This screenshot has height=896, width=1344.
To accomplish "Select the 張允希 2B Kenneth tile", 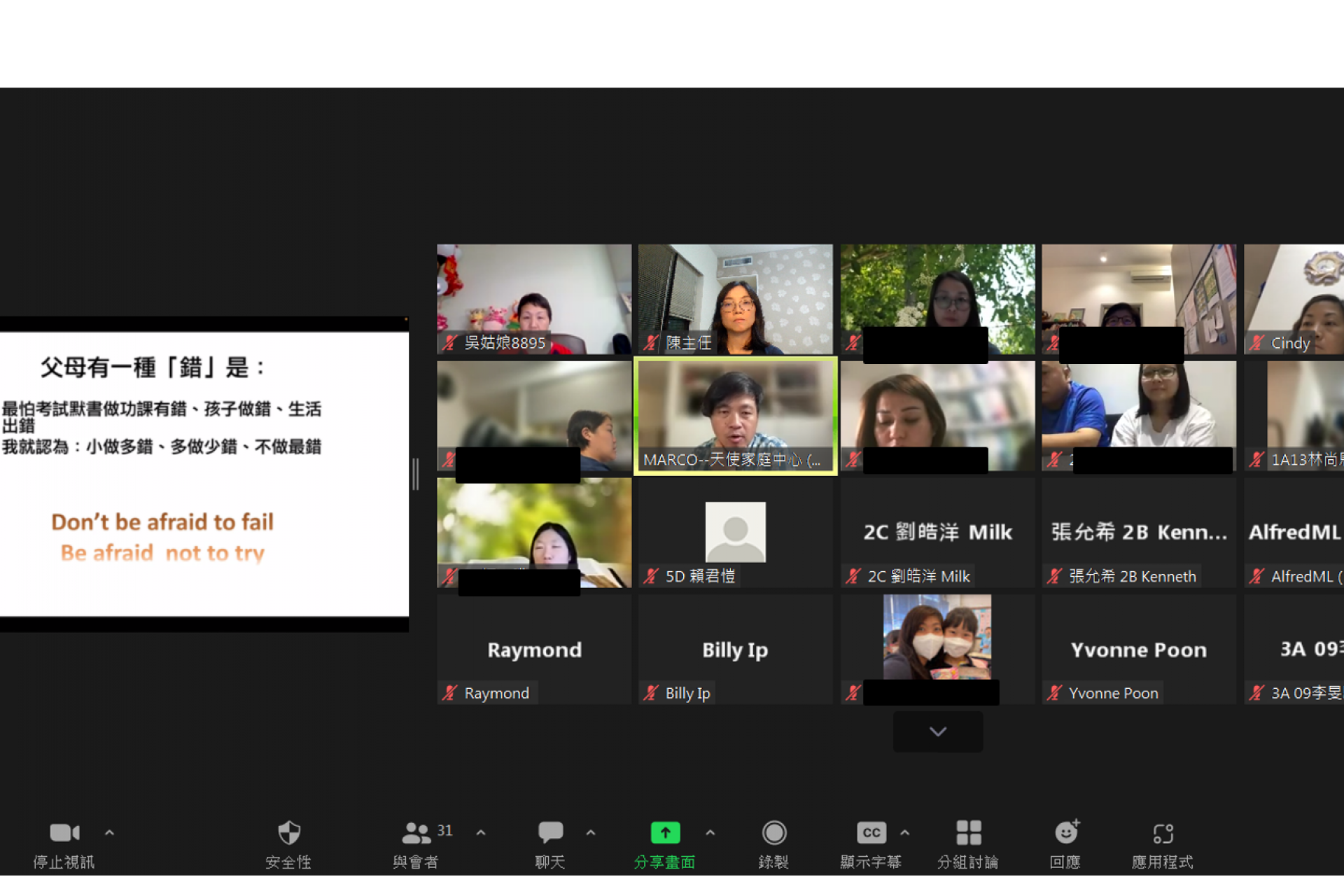I will coord(1139,533).
